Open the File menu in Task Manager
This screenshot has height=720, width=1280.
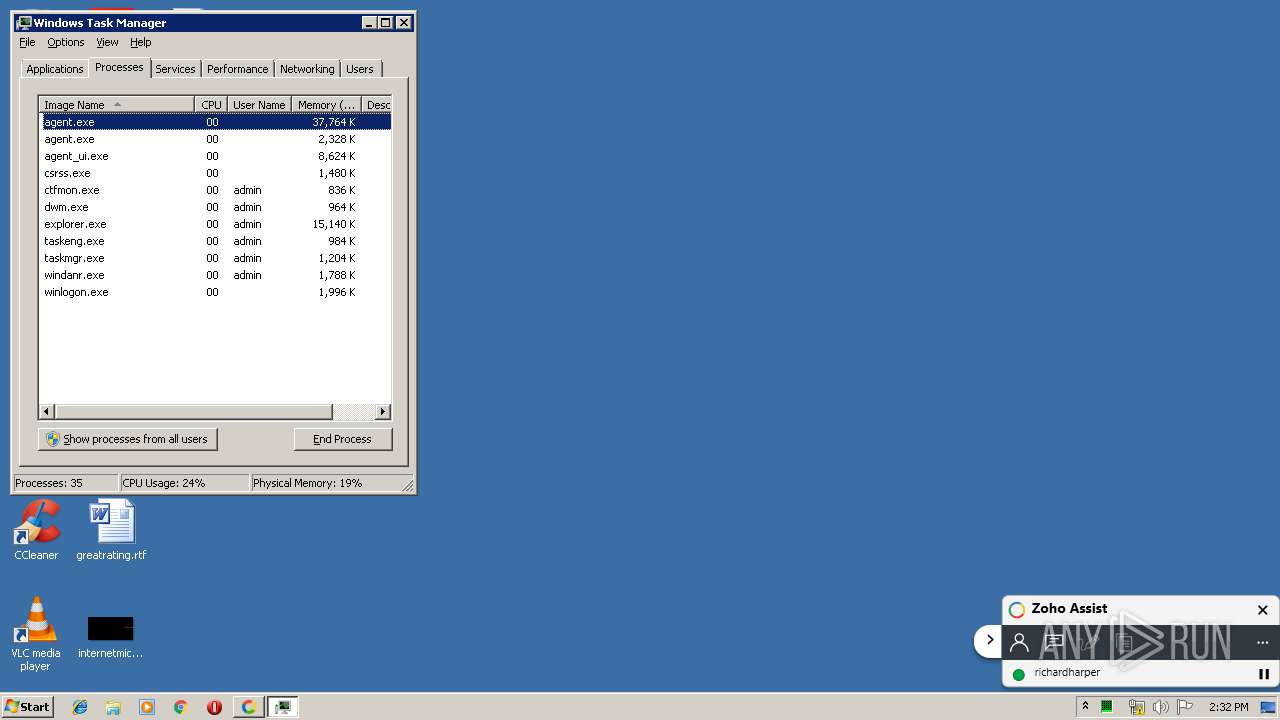pos(27,42)
